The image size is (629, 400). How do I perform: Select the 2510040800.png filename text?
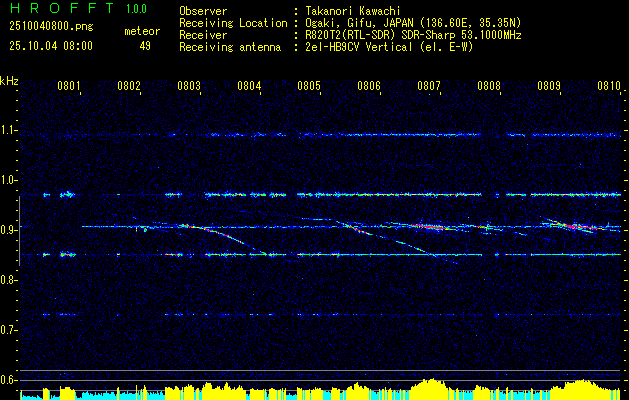(x=51, y=27)
